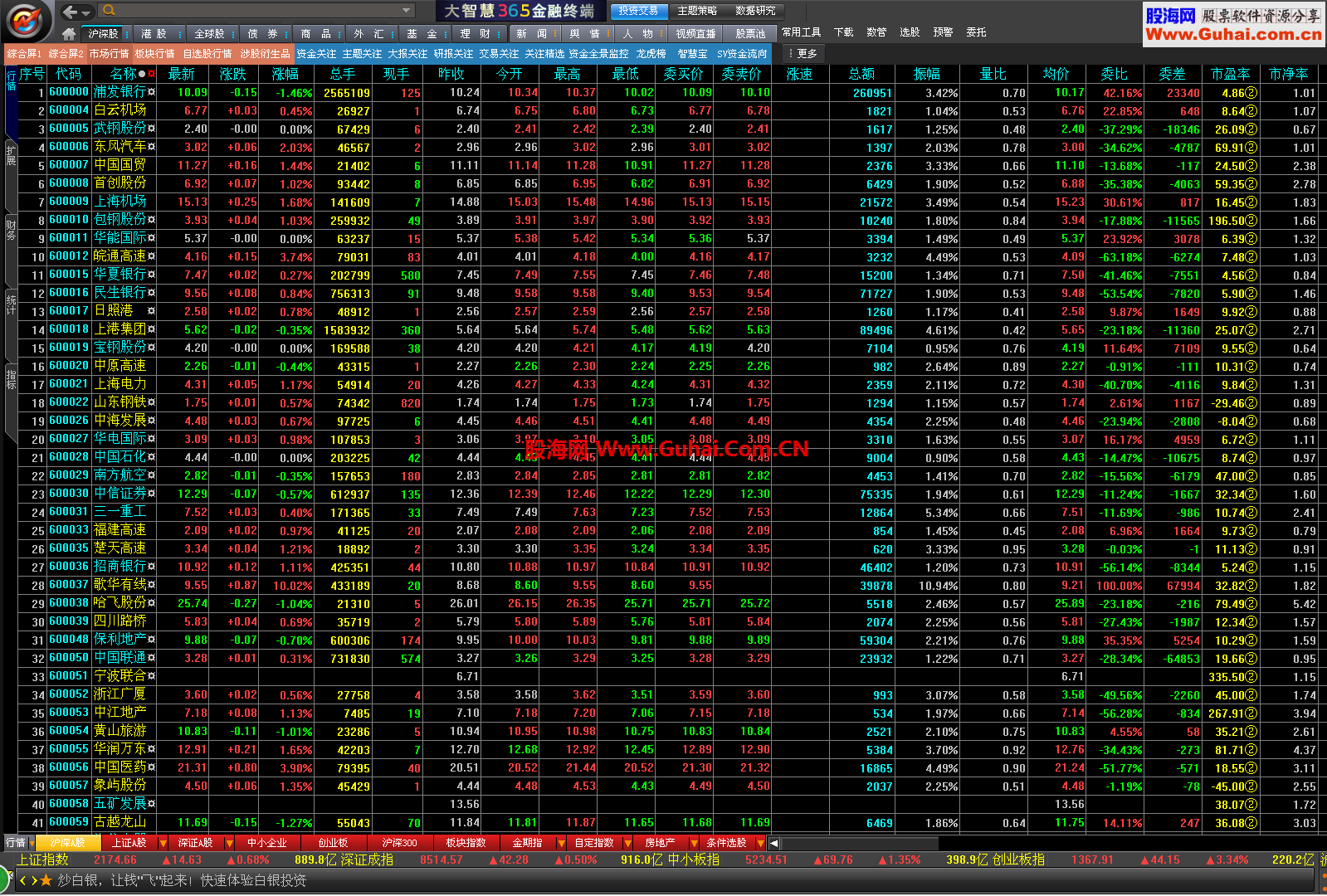Screen dimensions: 1327x896
Task: Switch to bottom 沪深300 tab
Action: [399, 842]
